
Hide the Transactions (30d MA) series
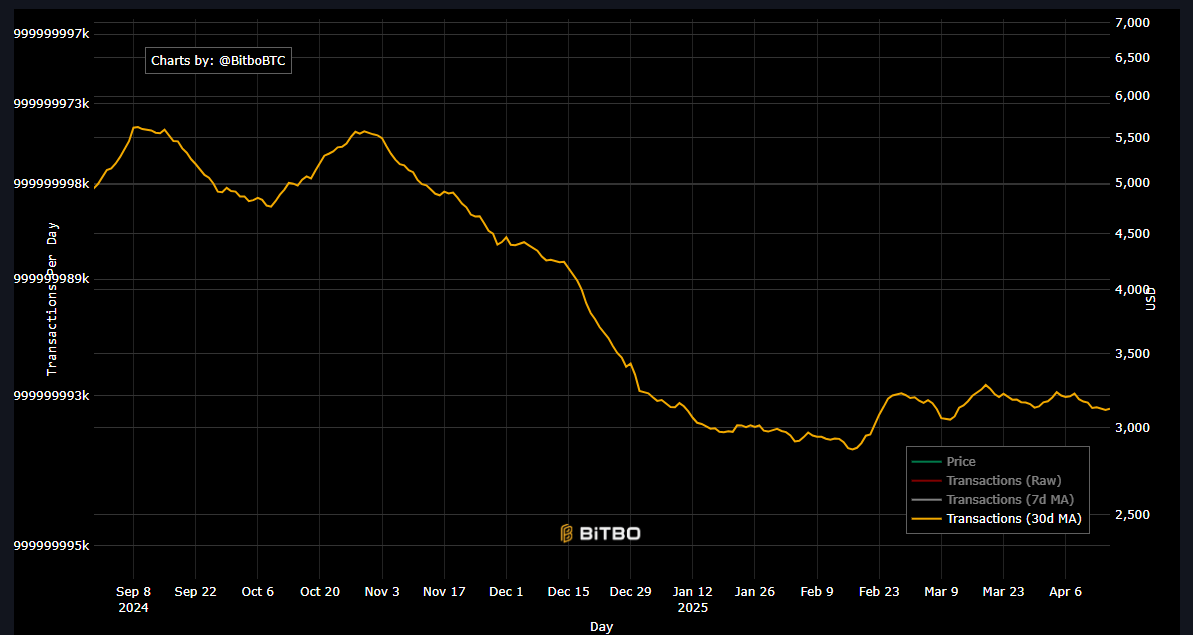tap(997, 519)
